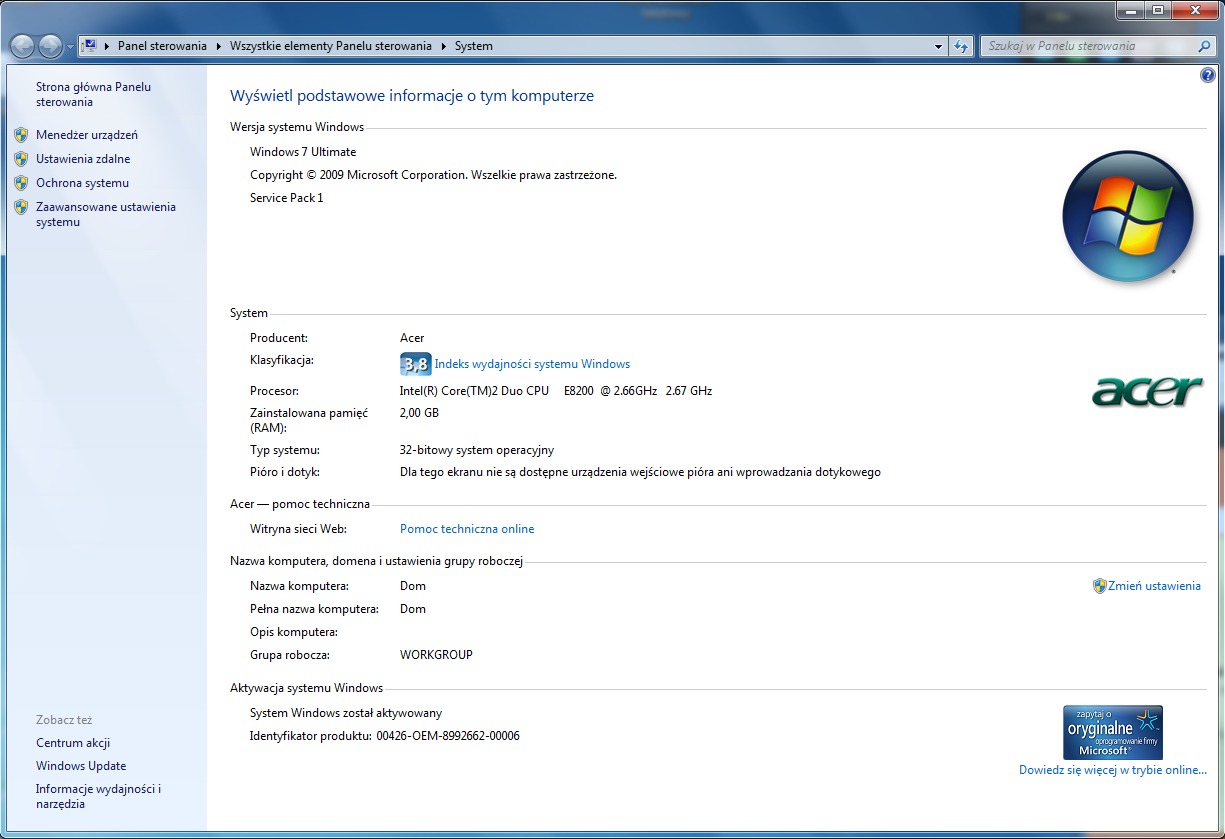
Task: Click the search magnifier icon
Action: tap(1205, 46)
